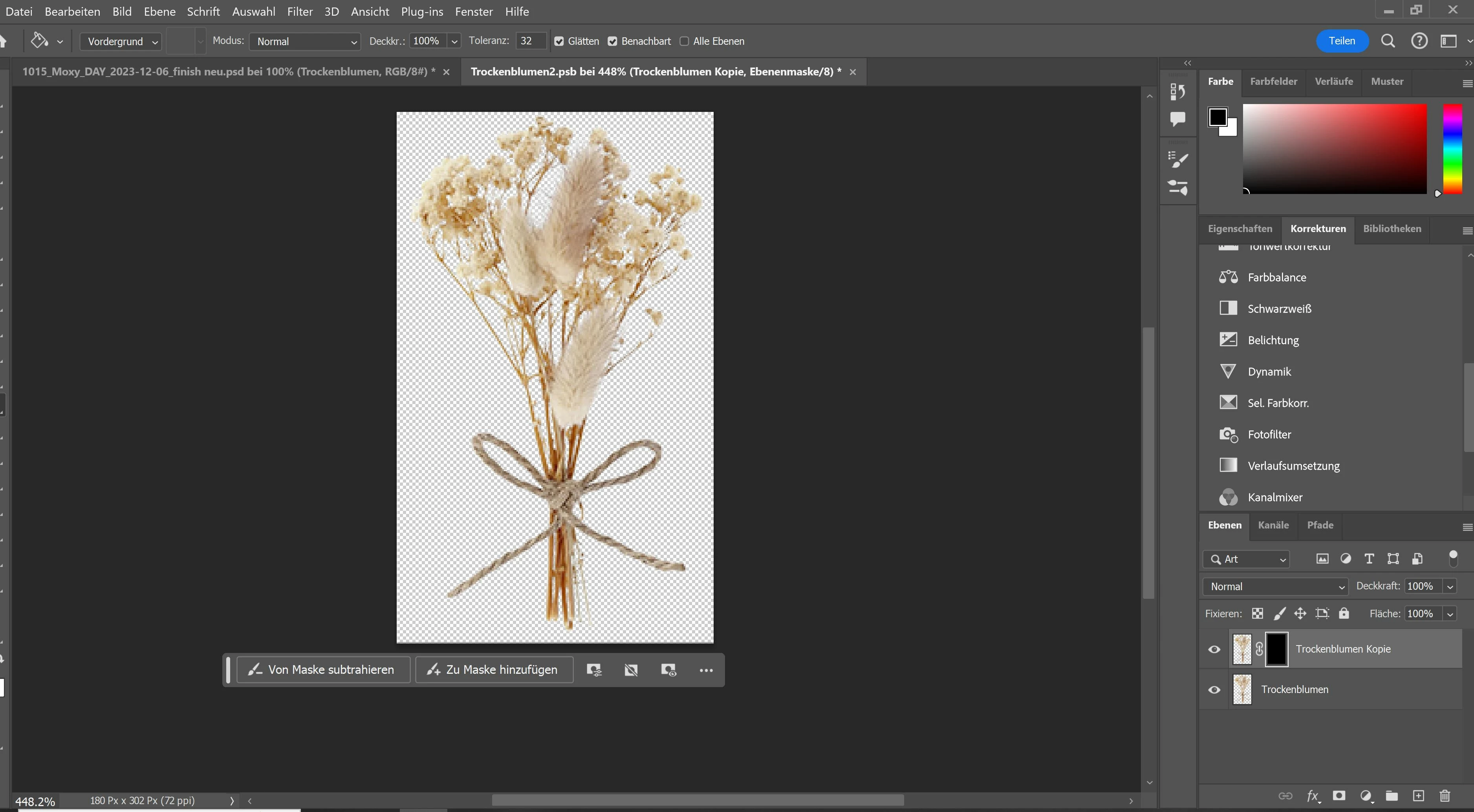Enable the Alle Ebenen checkbox
Image resolution: width=1474 pixels, height=812 pixels.
[684, 41]
